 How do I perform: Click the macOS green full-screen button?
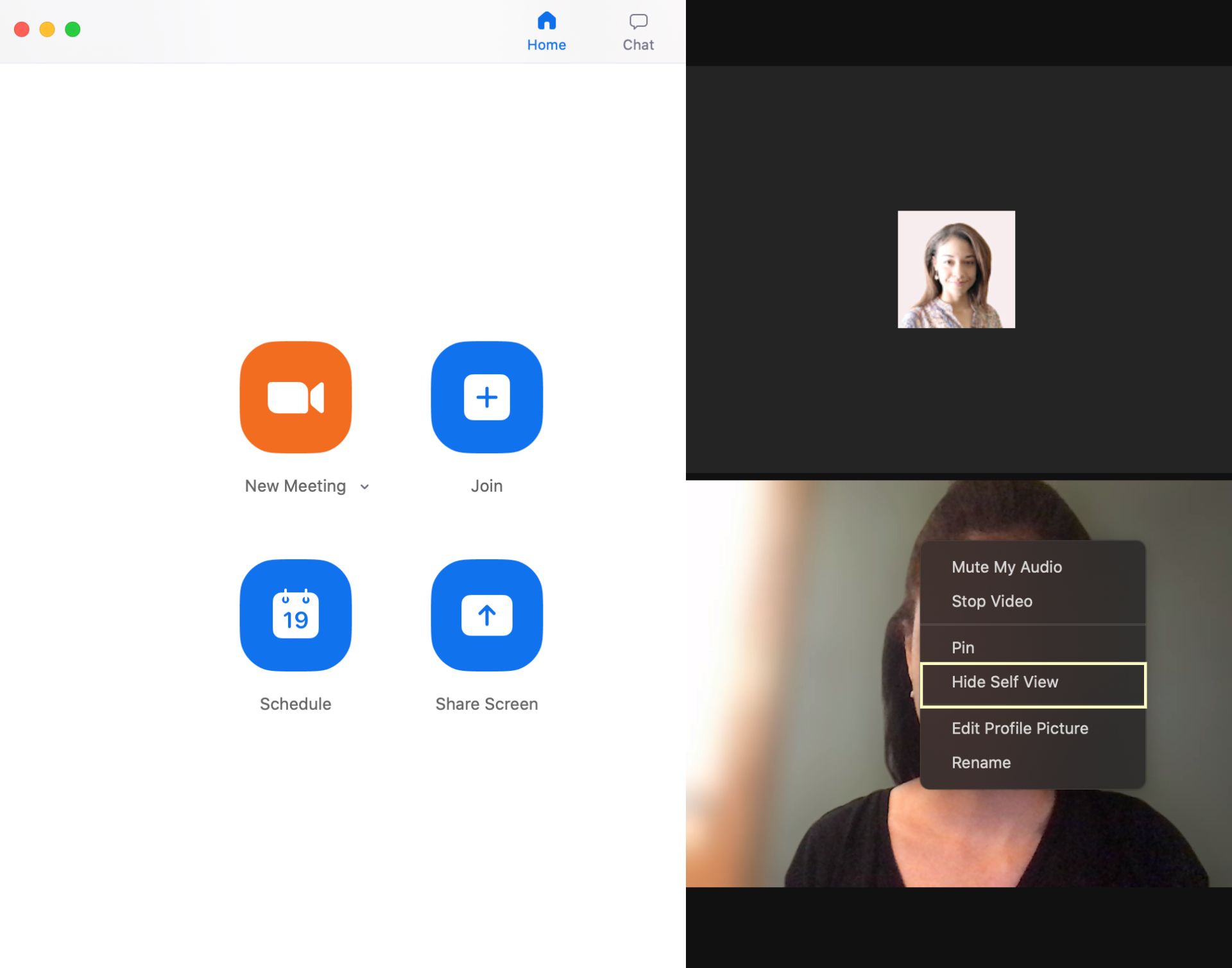(73, 29)
